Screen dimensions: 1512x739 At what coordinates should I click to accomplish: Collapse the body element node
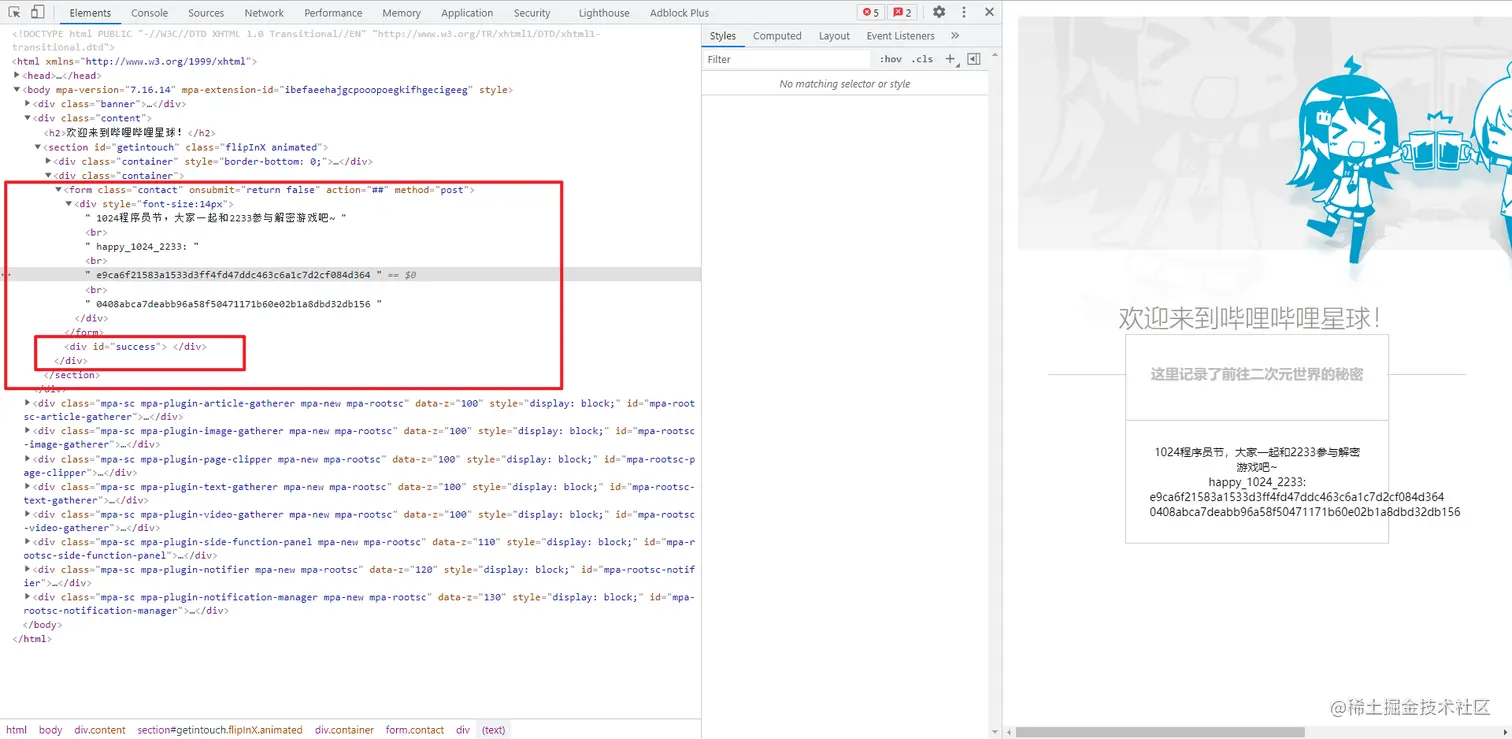point(17,89)
